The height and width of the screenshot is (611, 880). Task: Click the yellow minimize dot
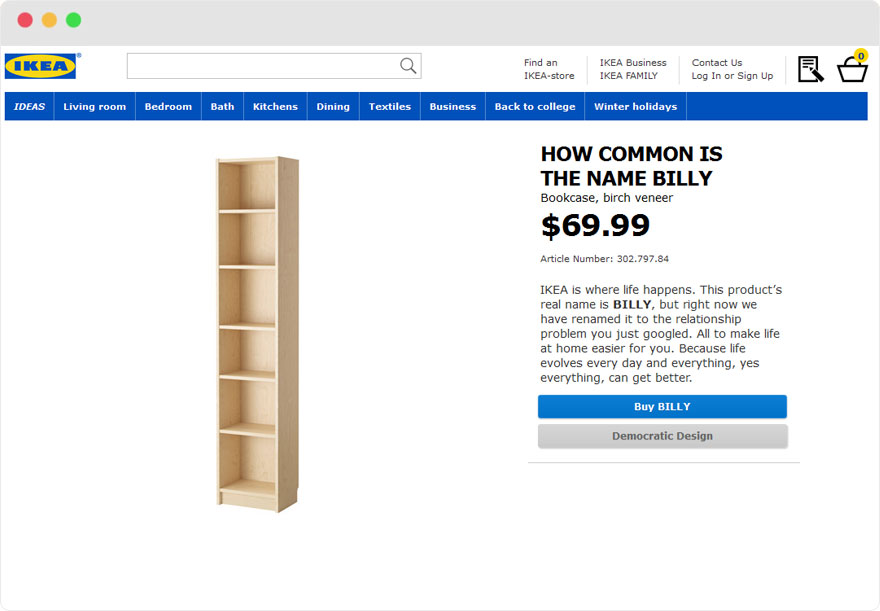(x=49, y=20)
